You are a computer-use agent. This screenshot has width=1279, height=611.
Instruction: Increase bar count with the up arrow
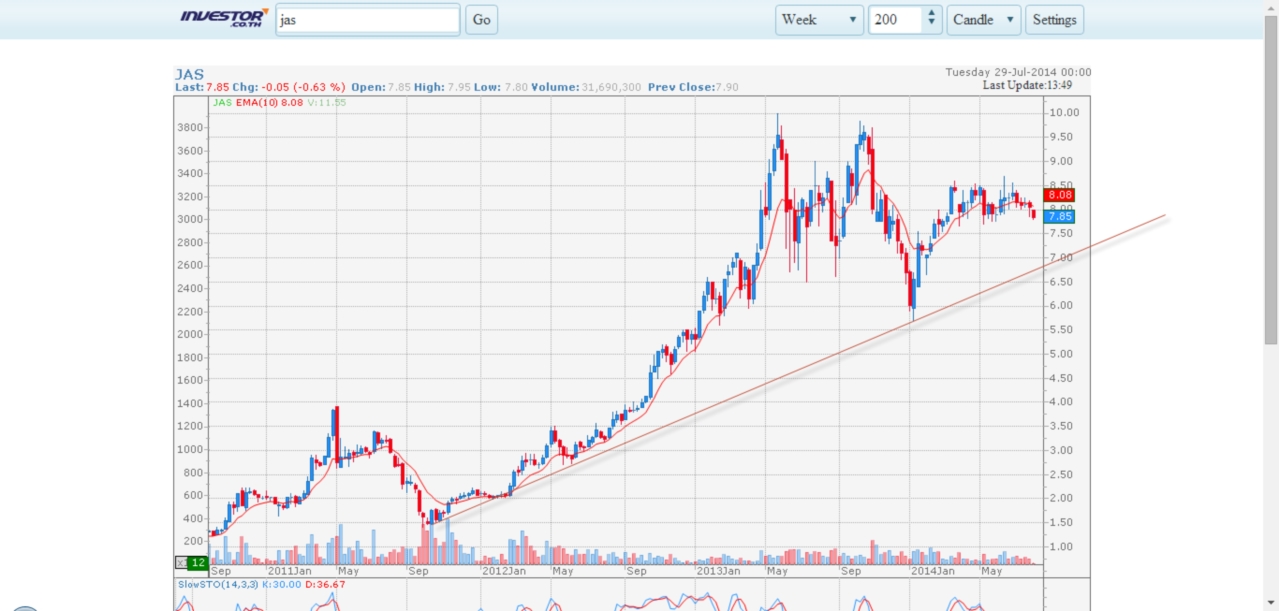tap(932, 14)
